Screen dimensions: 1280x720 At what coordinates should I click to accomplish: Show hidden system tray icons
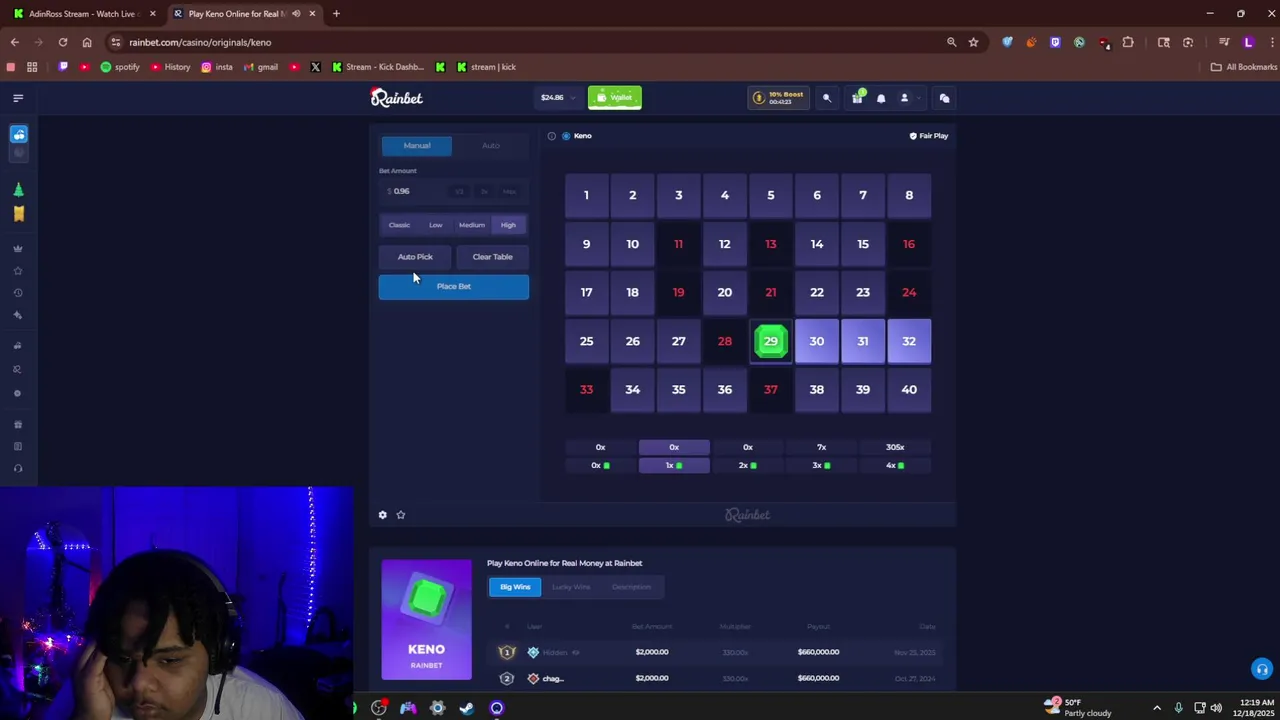click(1157, 708)
